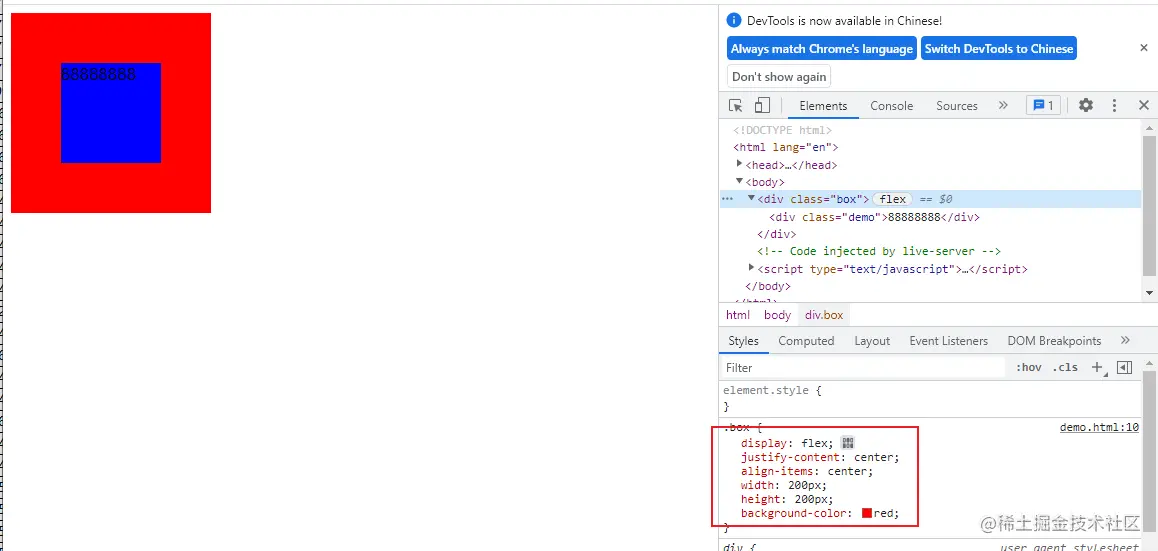Click the flex badge on div.box

coord(893,199)
